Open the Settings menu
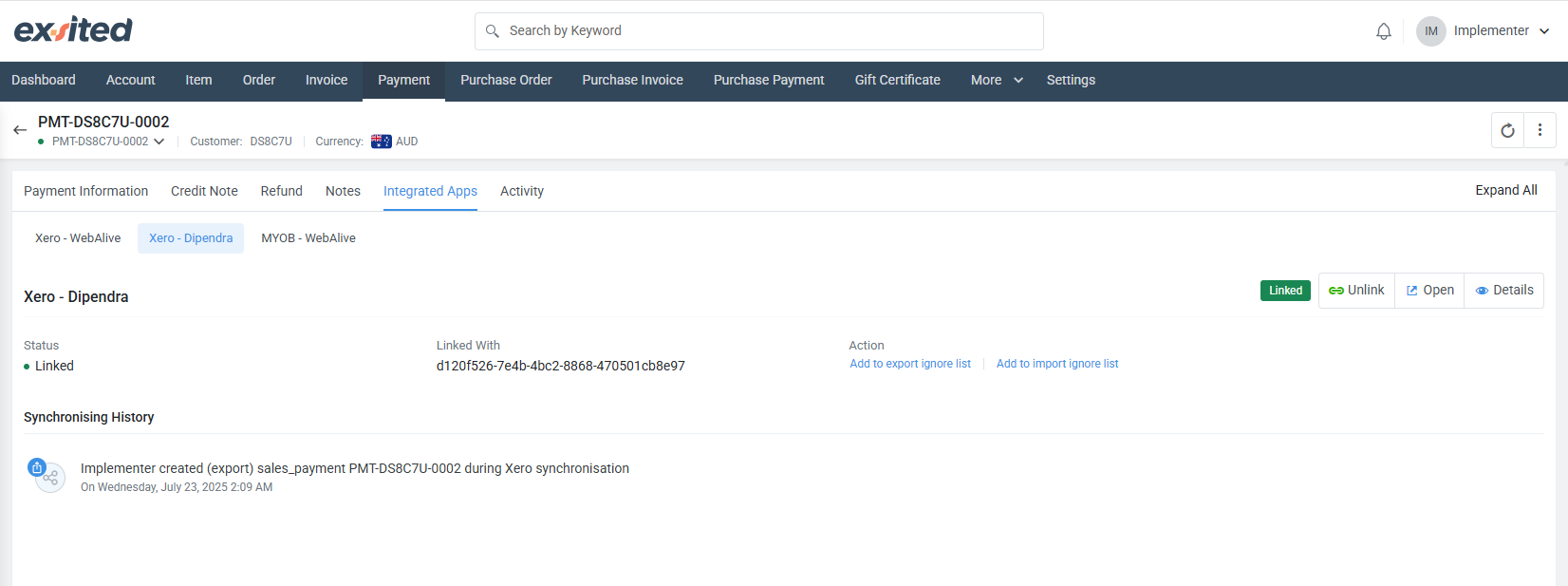1568x586 pixels. (1071, 81)
